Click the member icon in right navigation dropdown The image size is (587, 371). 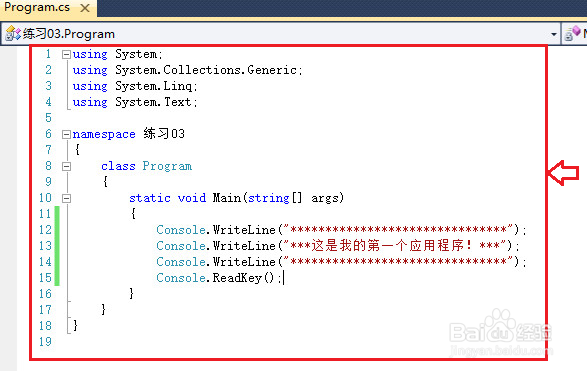(x=572, y=33)
